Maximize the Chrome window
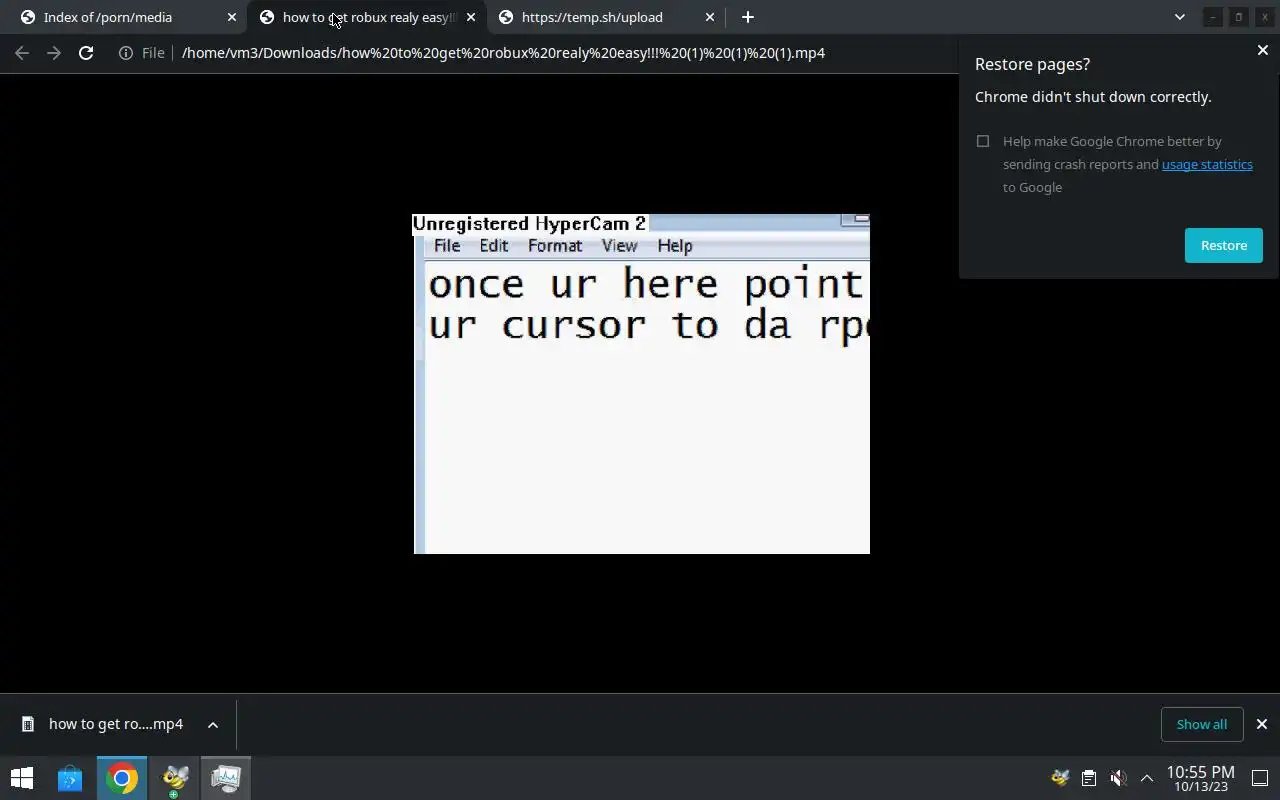 1239,17
